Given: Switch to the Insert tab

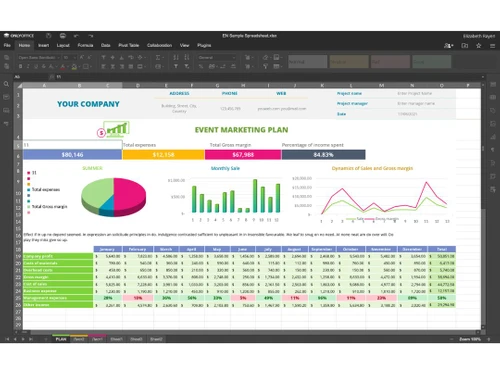Looking at the screenshot, I should tap(43, 45).
